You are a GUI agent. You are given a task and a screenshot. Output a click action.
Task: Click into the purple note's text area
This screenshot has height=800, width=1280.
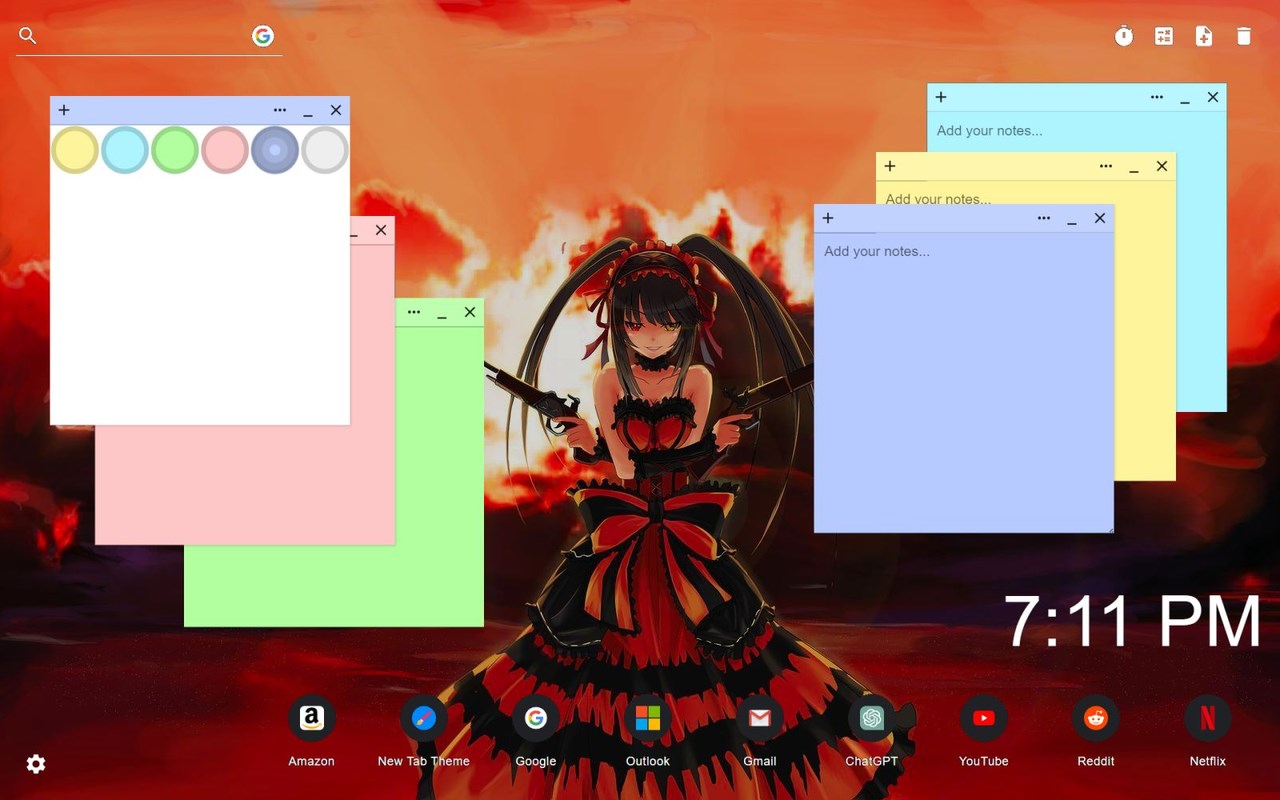(964, 382)
